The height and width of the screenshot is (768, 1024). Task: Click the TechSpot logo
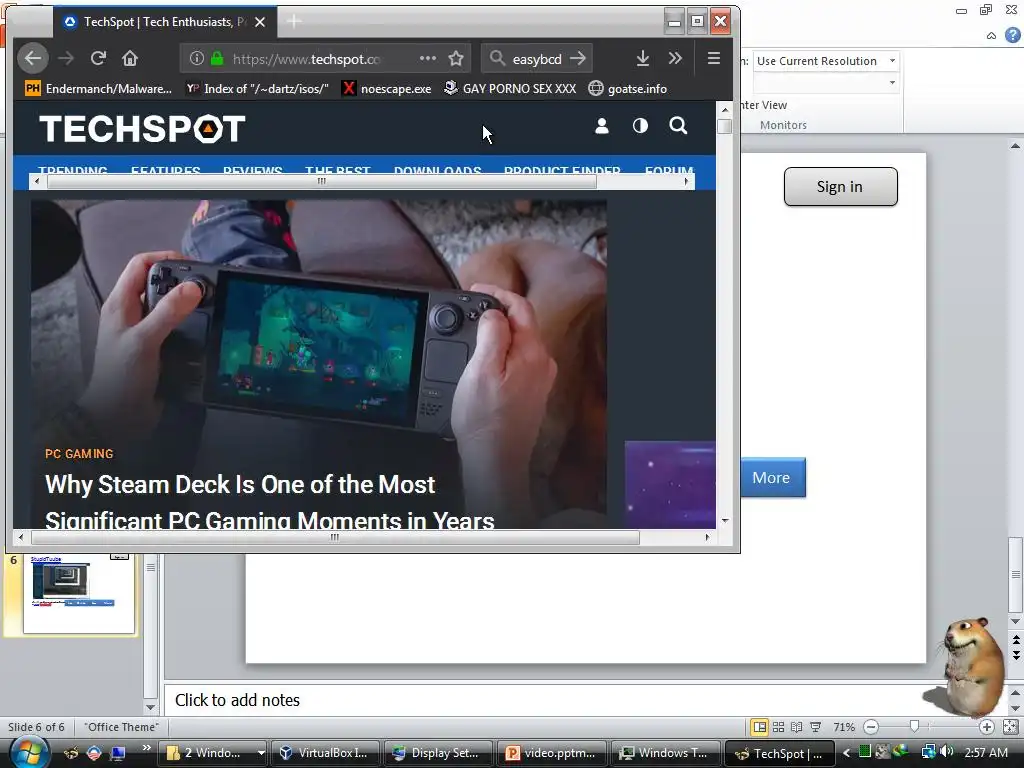[x=142, y=128]
